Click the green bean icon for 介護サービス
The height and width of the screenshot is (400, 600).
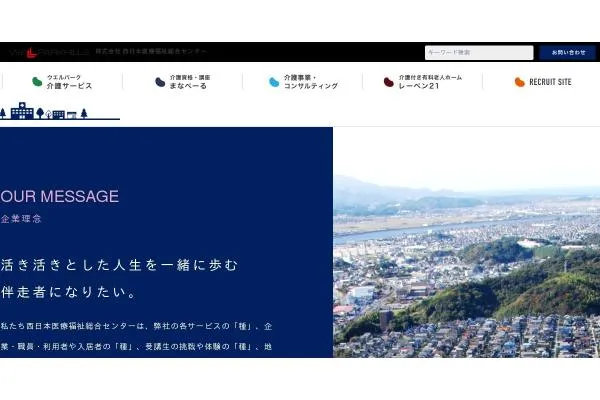pyautogui.click(x=37, y=82)
